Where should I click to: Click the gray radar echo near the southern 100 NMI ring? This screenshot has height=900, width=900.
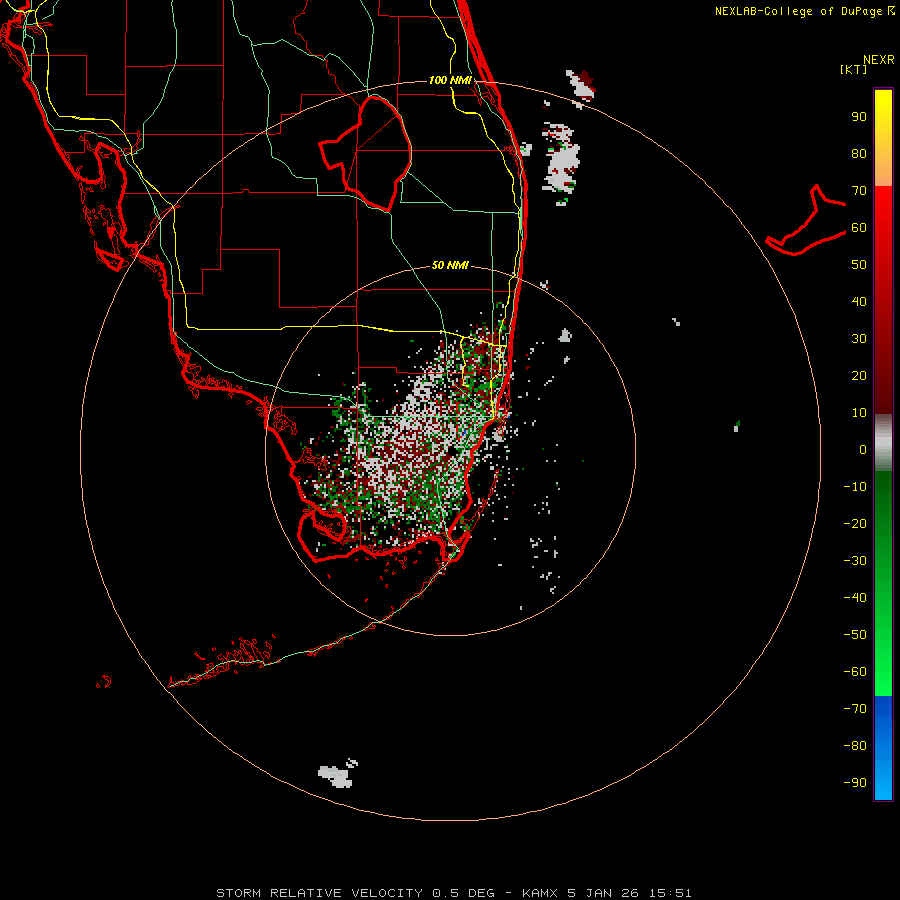click(x=336, y=775)
